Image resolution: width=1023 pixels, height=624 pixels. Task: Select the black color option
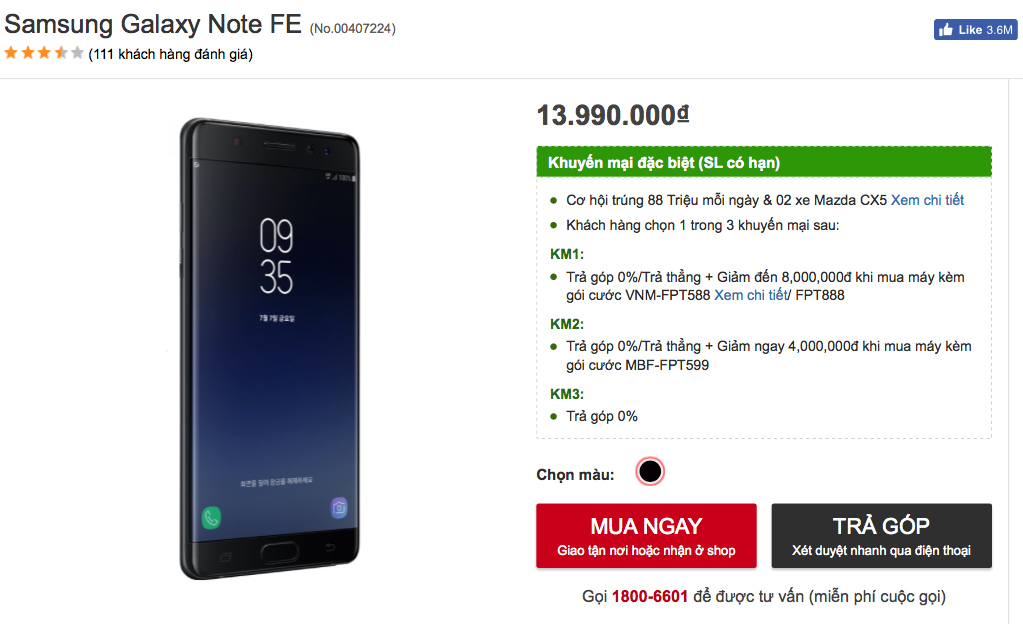650,472
